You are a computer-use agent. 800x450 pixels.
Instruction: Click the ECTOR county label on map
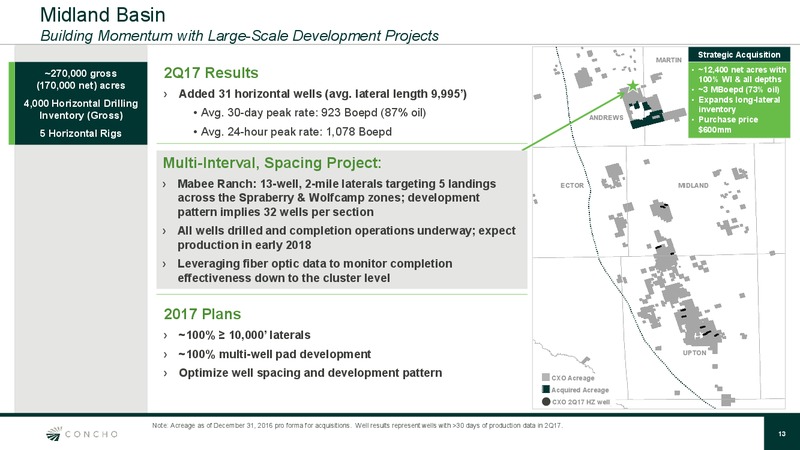(572, 185)
